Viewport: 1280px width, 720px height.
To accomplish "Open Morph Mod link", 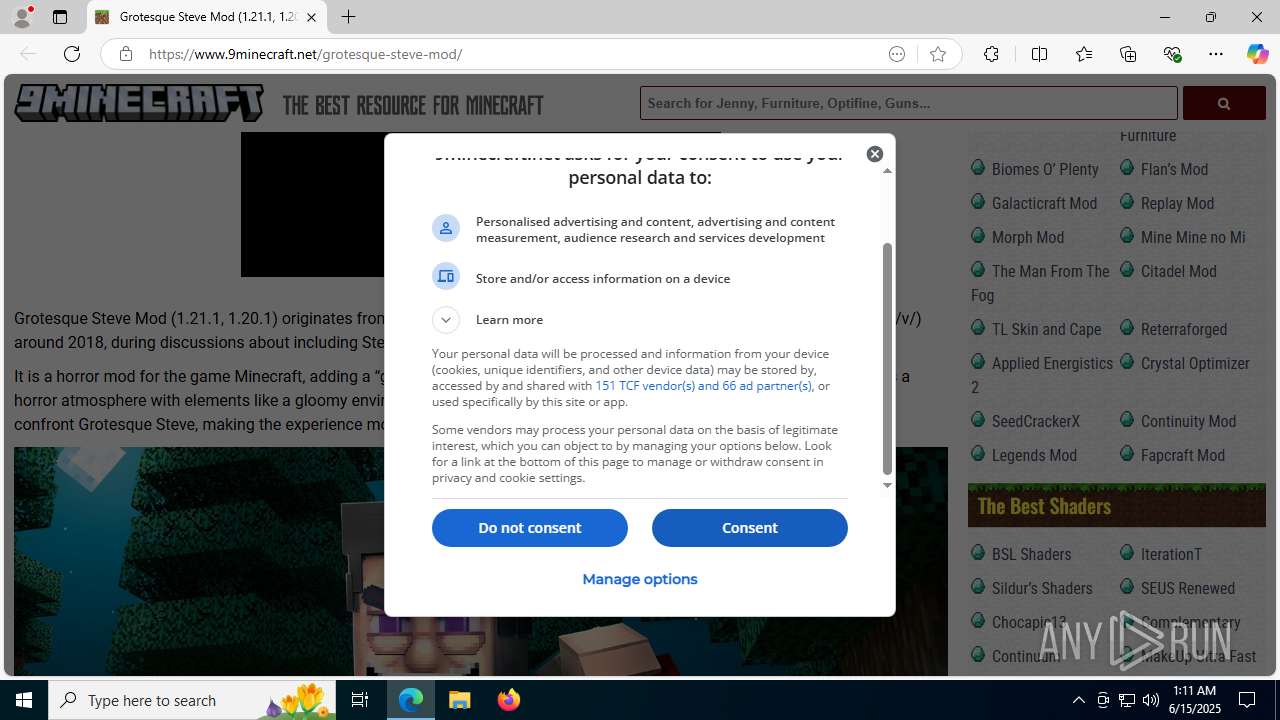I will pos(1028,237).
